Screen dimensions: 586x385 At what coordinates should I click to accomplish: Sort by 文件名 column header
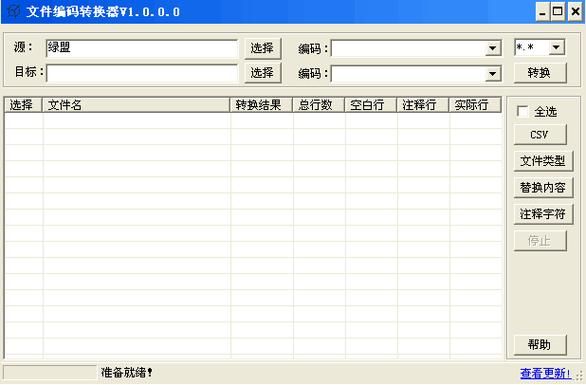pos(136,105)
